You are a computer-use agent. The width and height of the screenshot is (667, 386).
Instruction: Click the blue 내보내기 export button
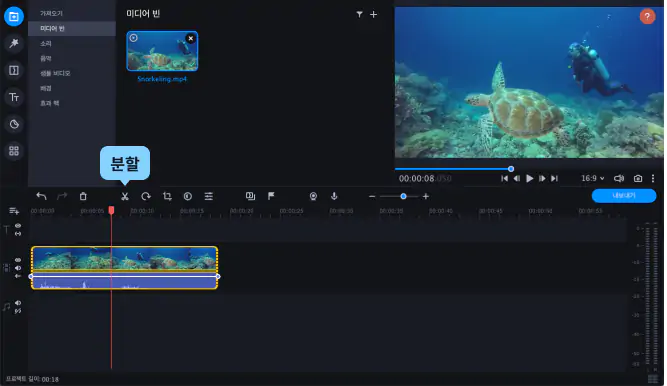[x=624, y=196]
